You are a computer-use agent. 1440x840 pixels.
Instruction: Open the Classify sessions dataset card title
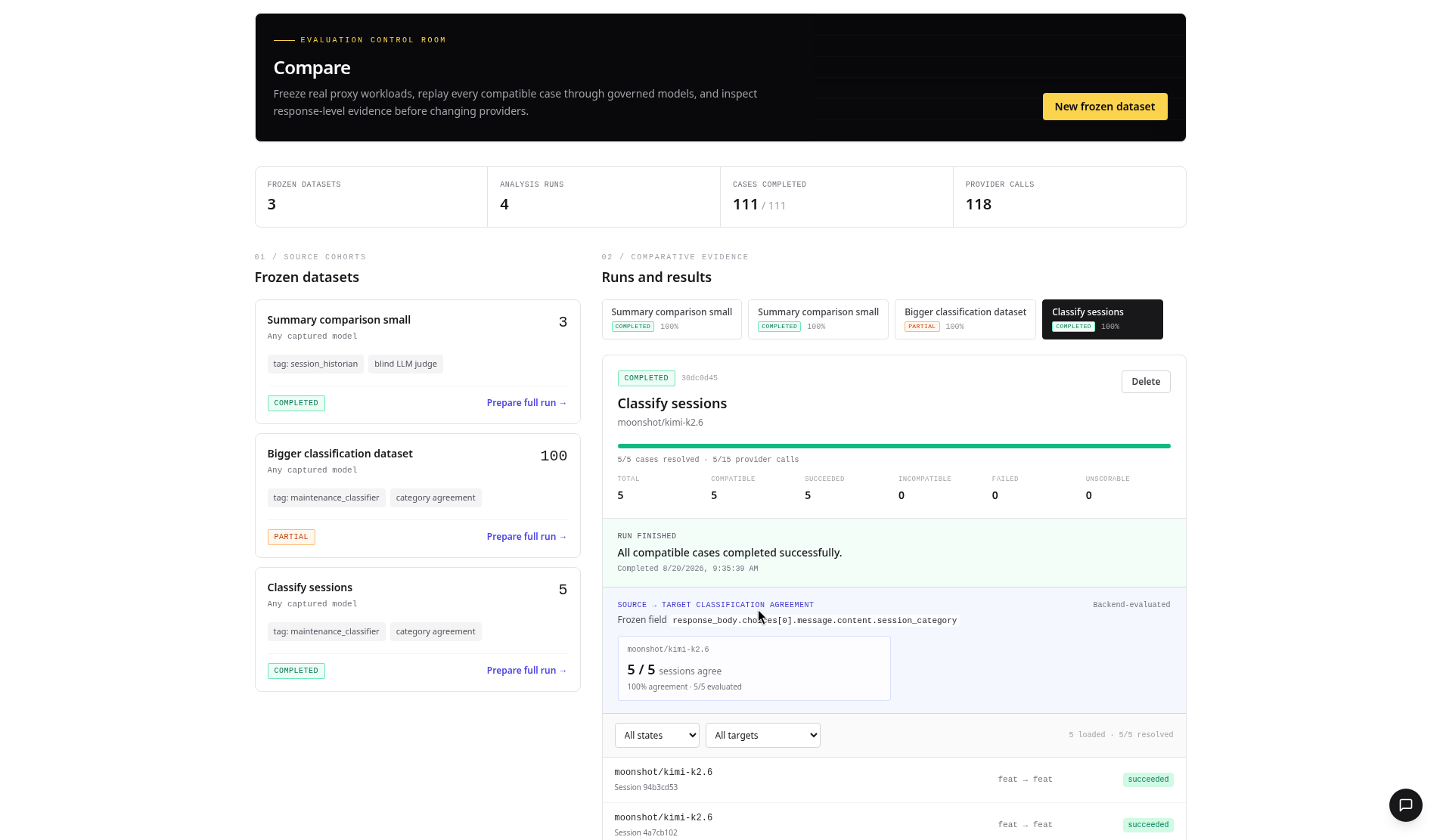[309, 587]
